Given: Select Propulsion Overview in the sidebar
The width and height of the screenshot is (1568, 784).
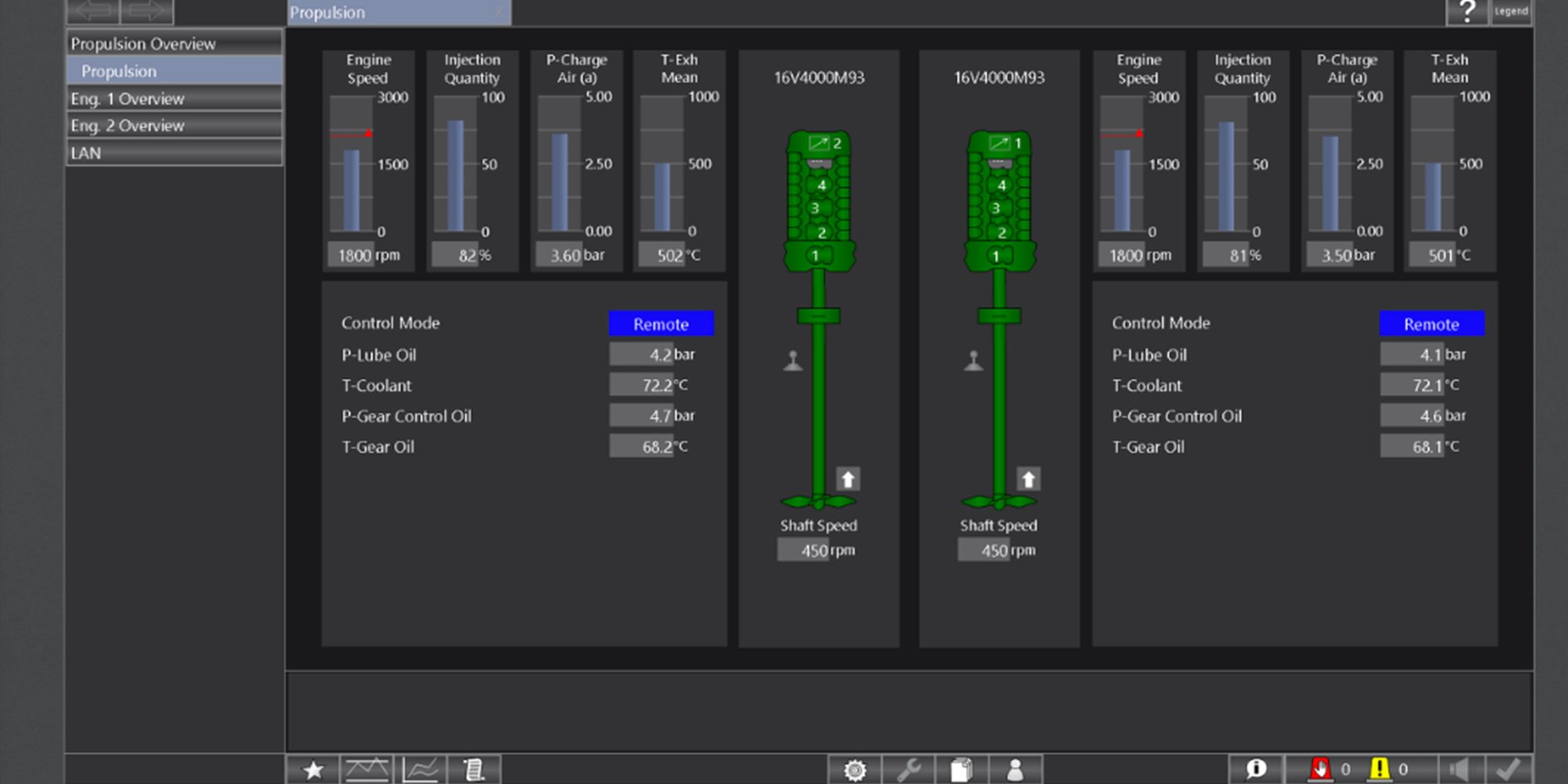Looking at the screenshot, I should click(174, 44).
